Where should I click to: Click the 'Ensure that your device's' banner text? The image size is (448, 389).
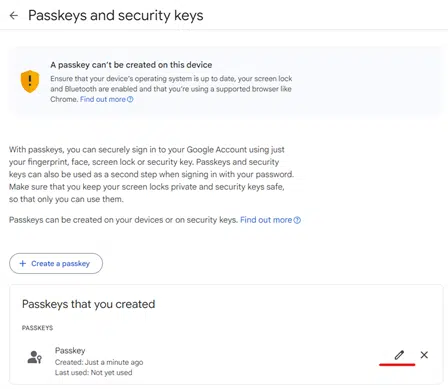point(171,89)
